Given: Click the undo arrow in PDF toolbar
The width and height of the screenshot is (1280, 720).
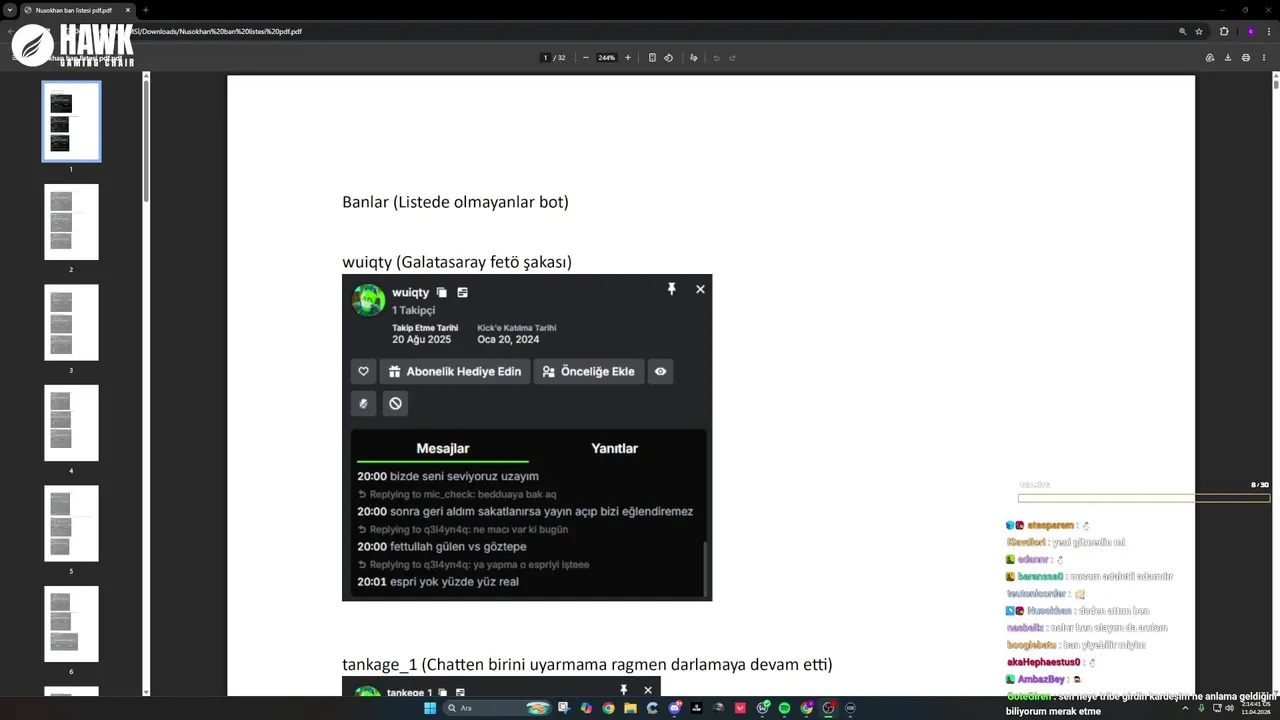Looking at the screenshot, I should 716,58.
